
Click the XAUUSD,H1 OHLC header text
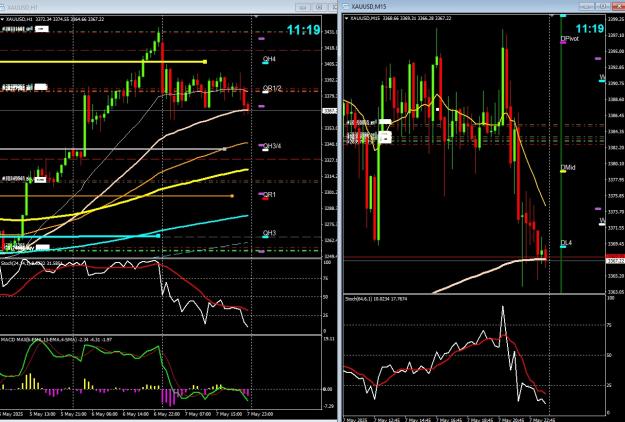tap(55, 19)
